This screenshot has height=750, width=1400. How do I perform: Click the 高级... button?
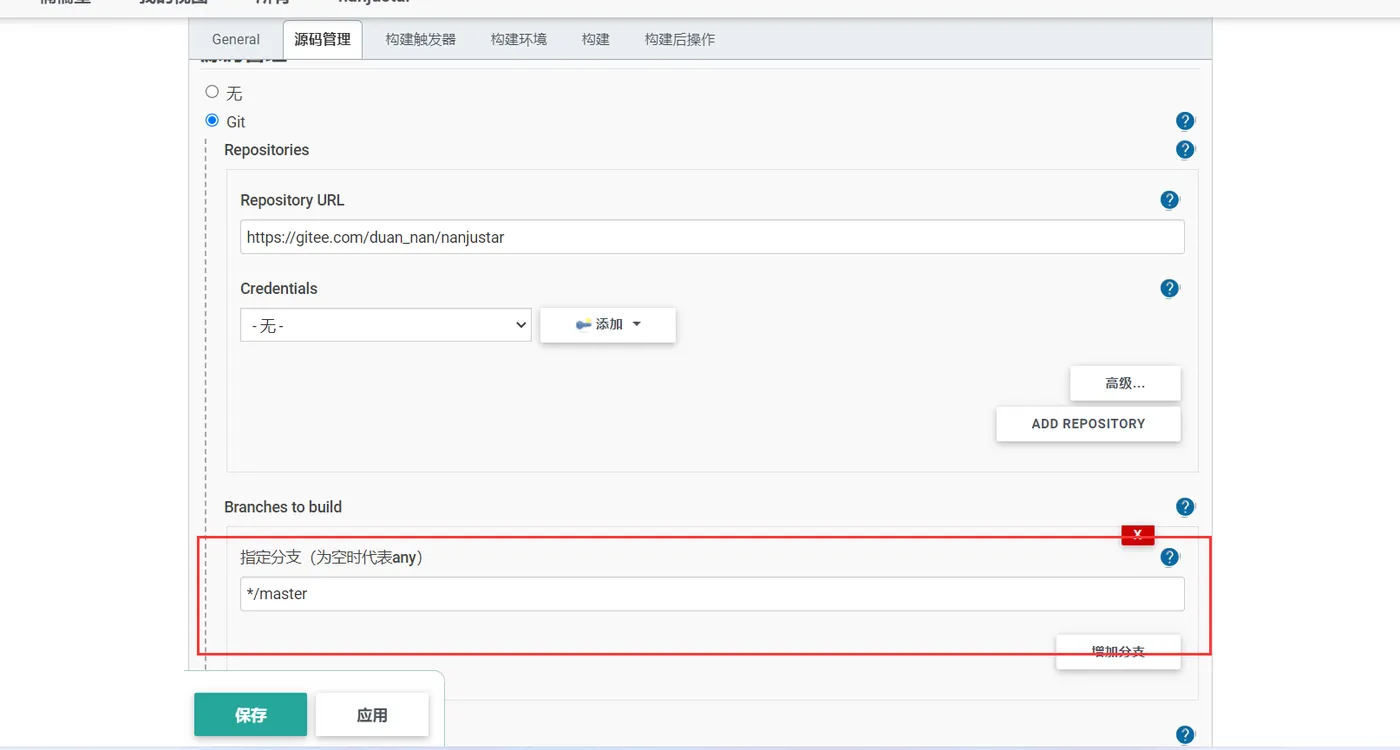(x=1125, y=383)
